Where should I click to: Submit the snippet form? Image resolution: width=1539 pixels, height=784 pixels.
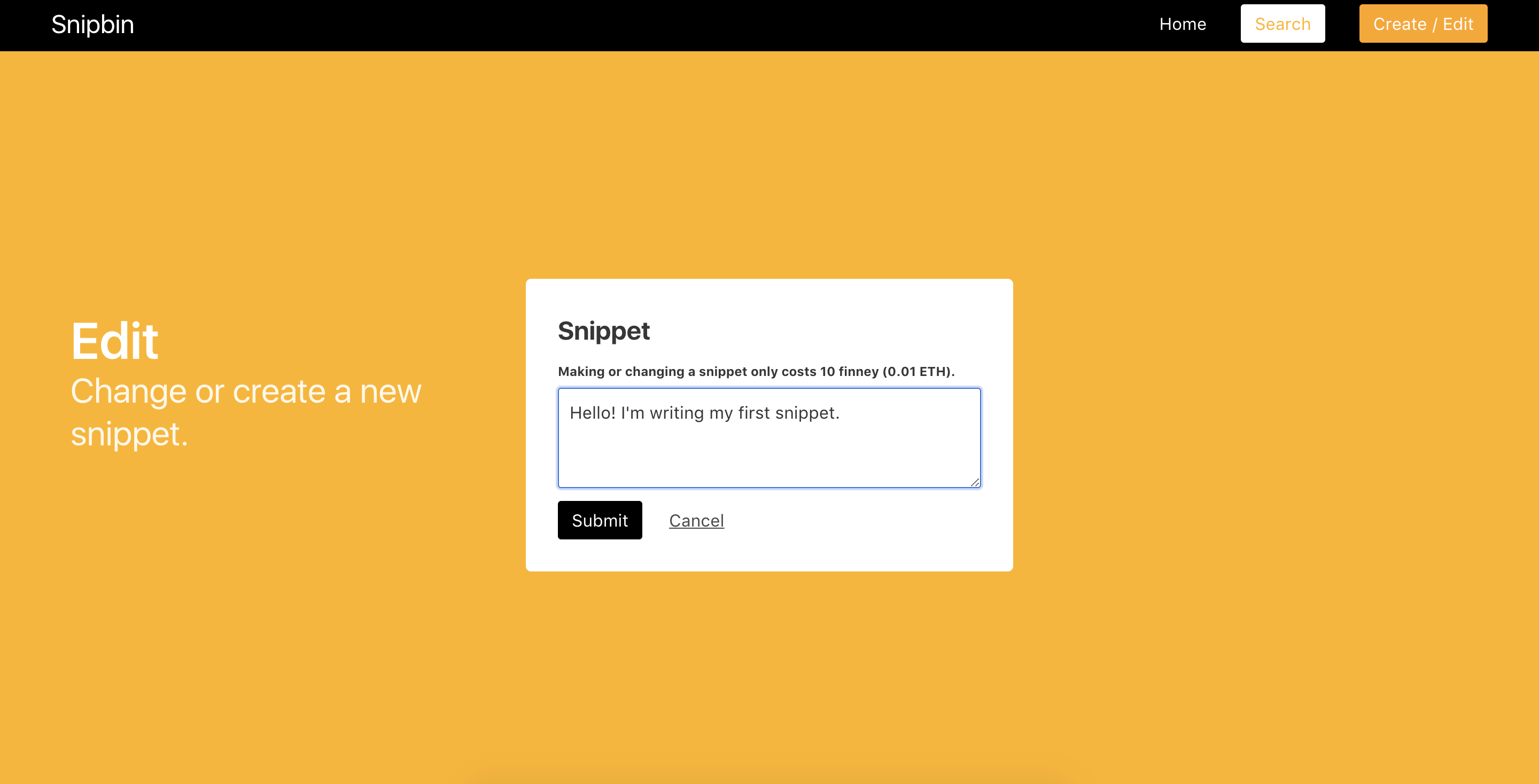click(x=599, y=520)
